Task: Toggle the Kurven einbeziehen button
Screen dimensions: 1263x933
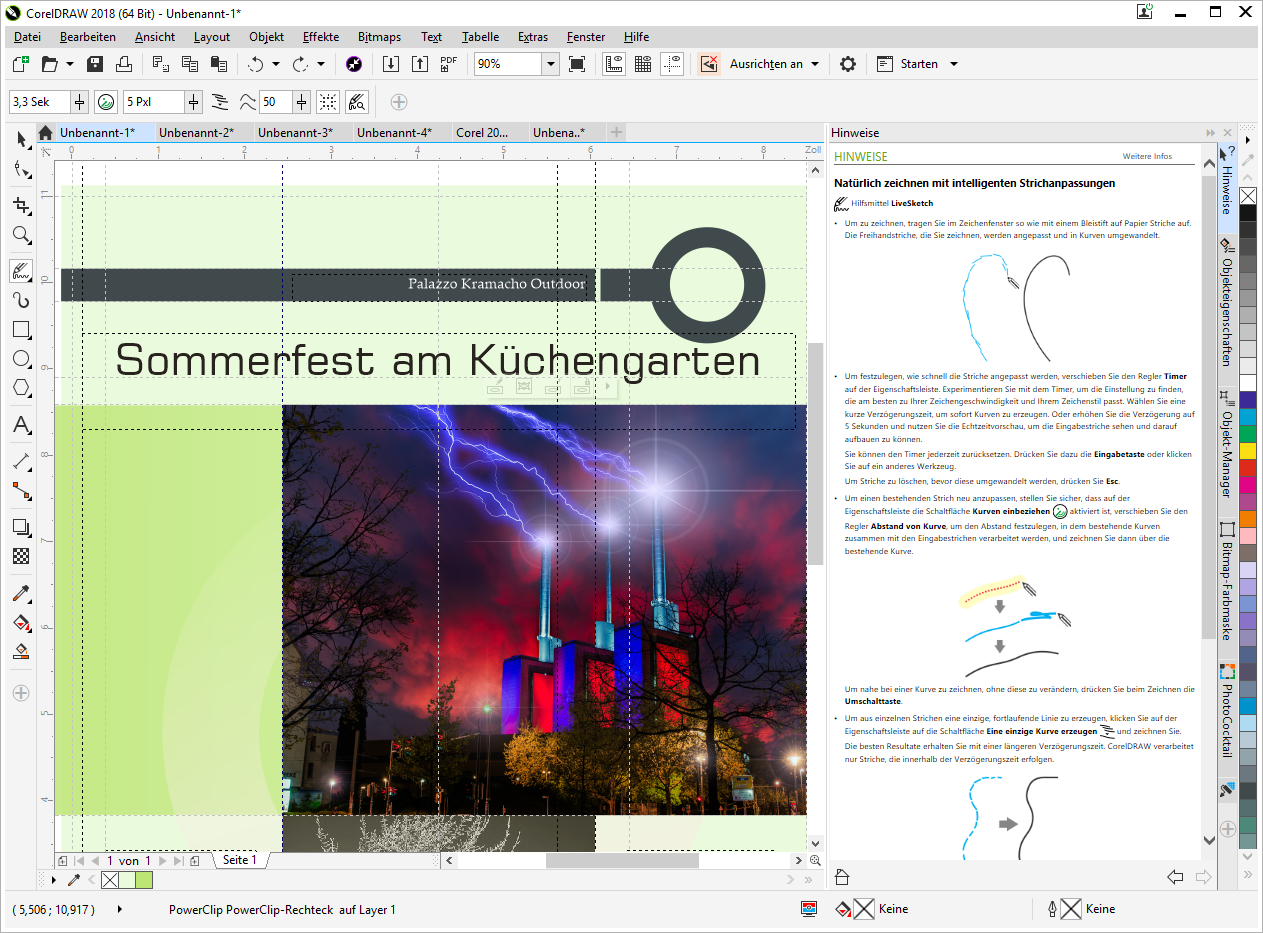Action: (107, 102)
